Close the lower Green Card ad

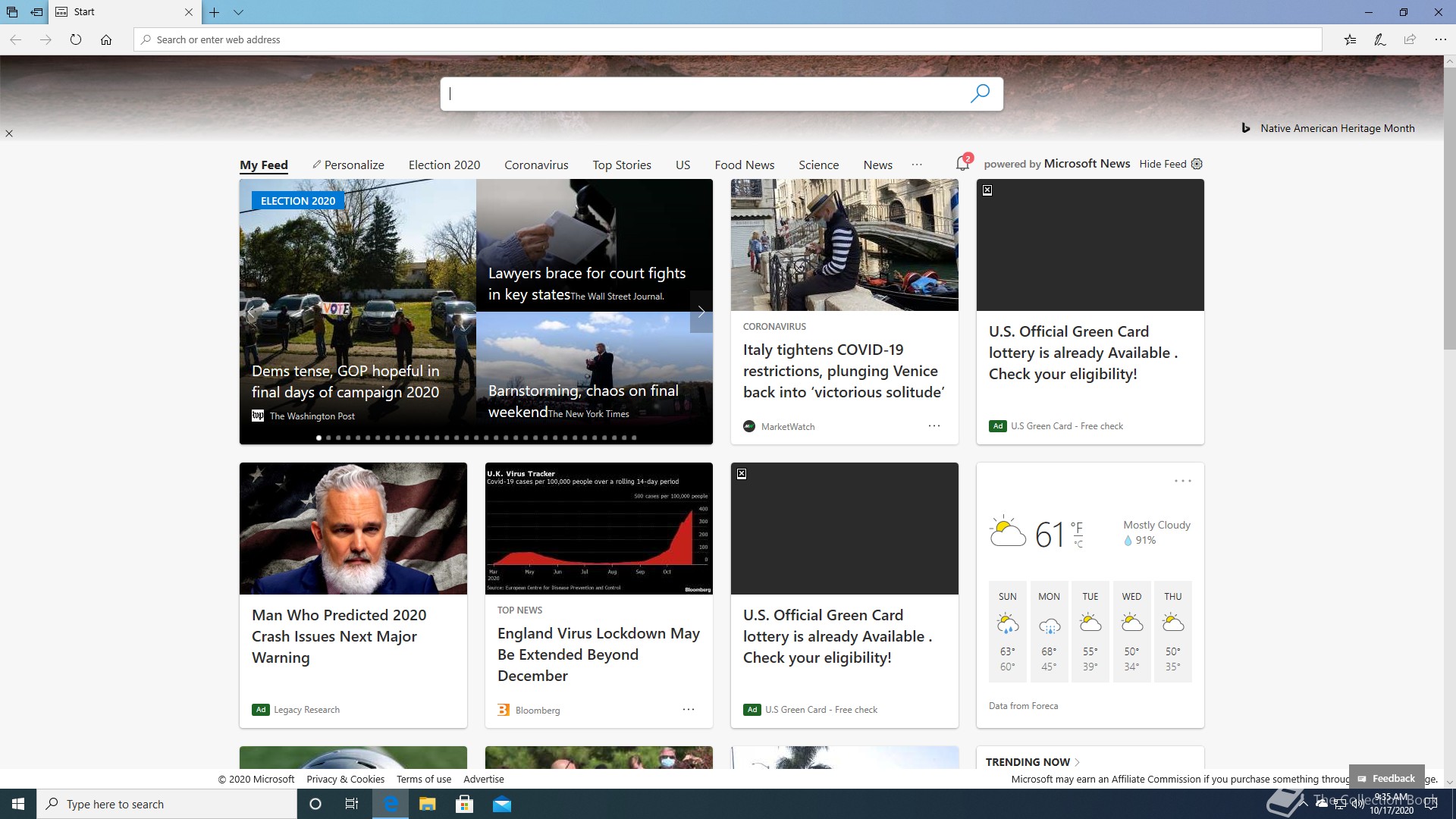coord(742,474)
